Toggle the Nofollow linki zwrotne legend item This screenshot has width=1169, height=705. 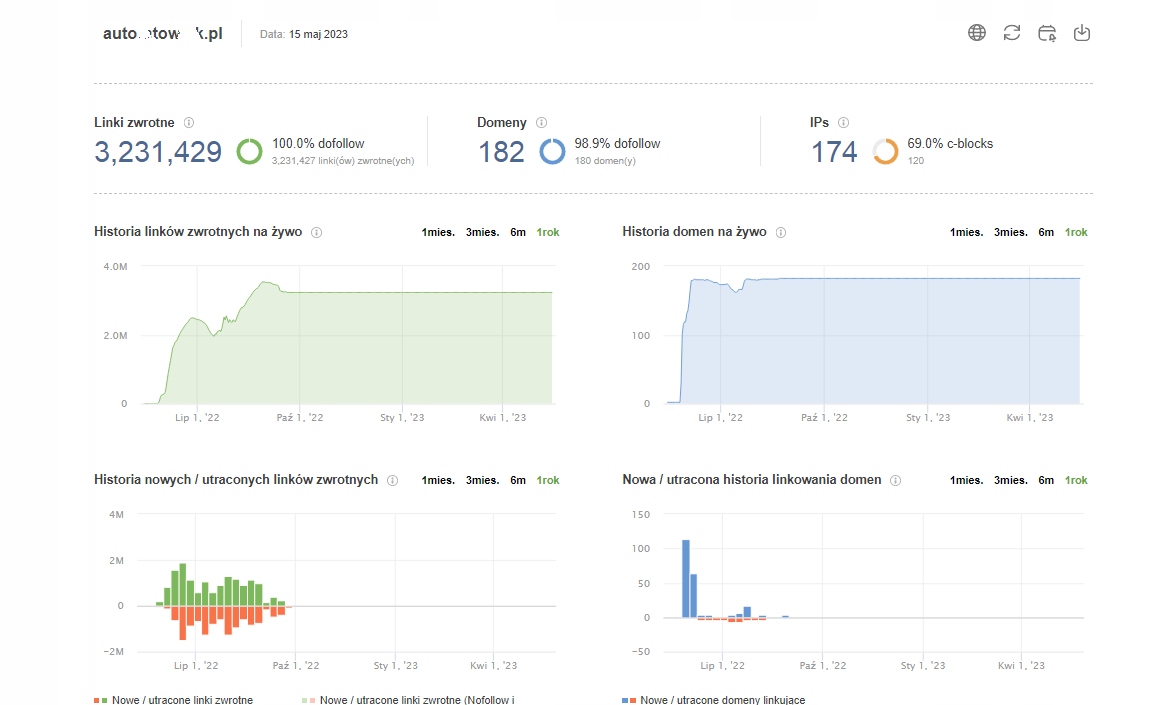coord(410,700)
